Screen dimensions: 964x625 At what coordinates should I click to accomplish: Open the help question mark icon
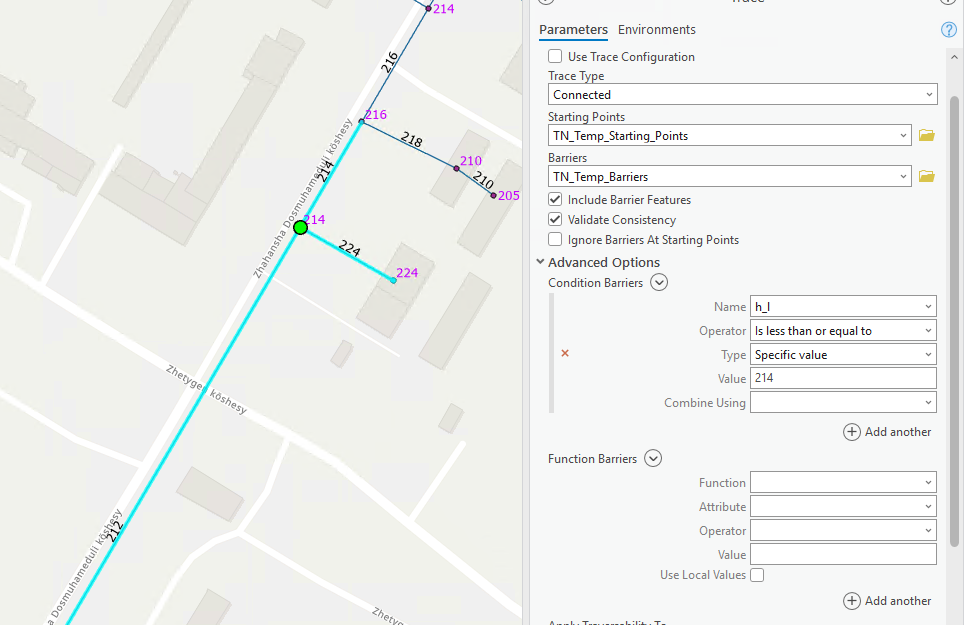(949, 29)
